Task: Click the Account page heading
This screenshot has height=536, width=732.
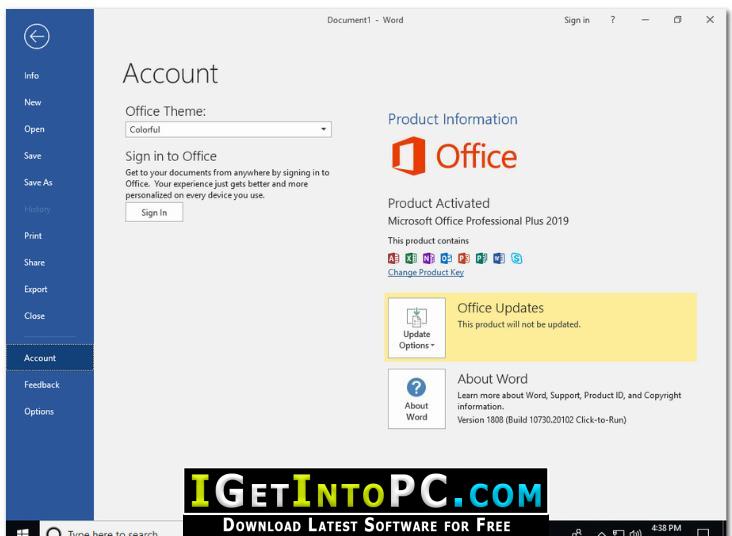Action: coord(170,74)
